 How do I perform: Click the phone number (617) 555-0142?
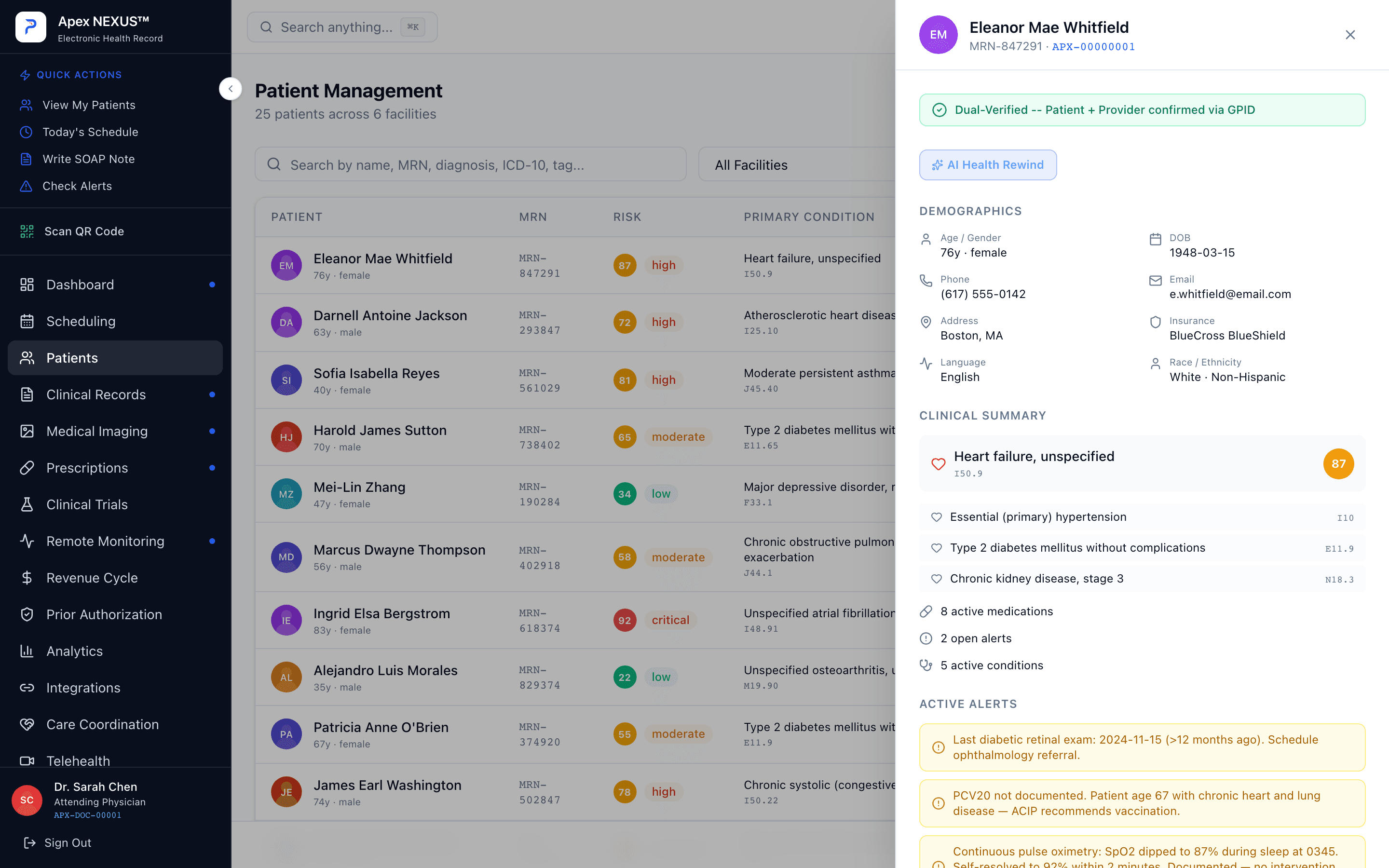[x=982, y=294]
